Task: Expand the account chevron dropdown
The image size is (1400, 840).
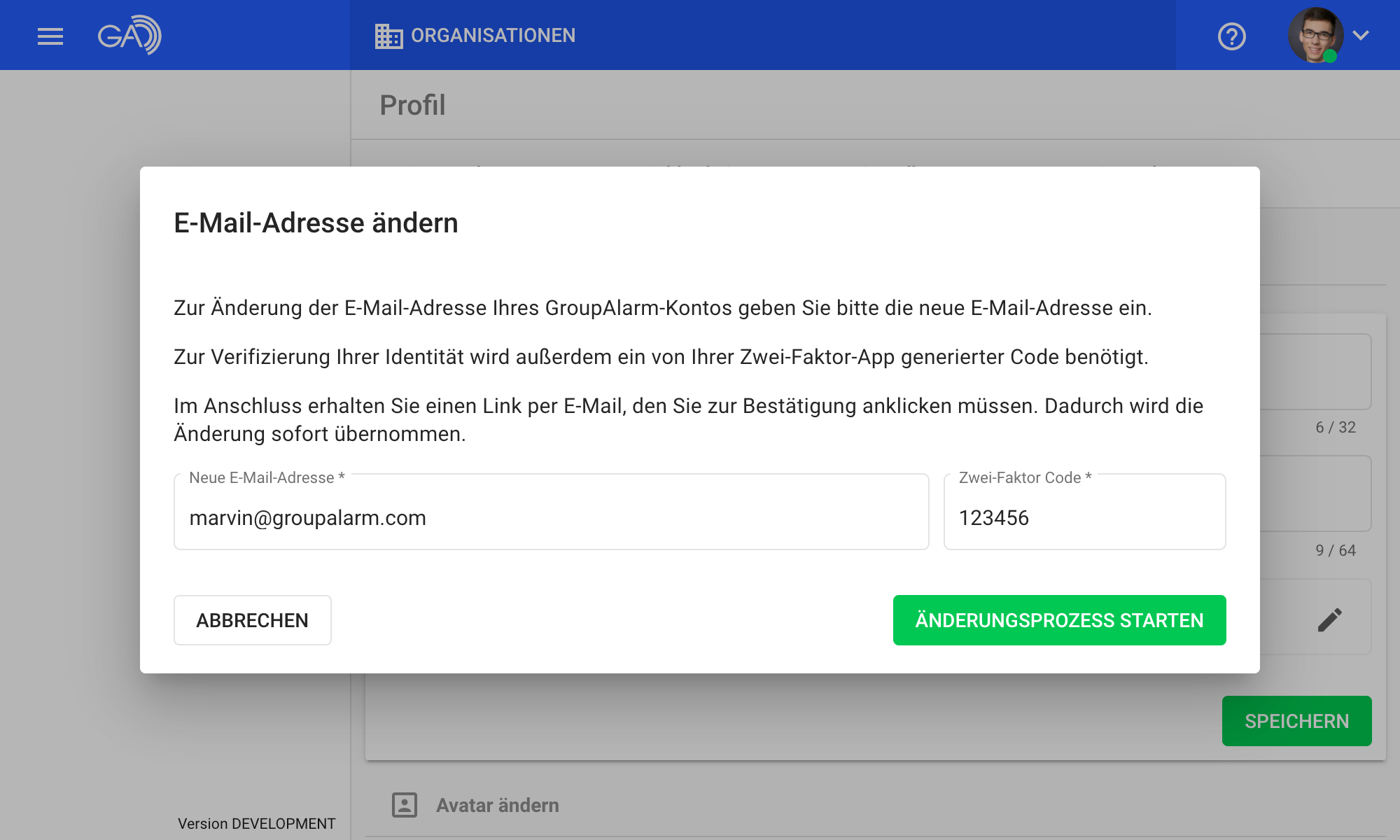Action: (1361, 35)
